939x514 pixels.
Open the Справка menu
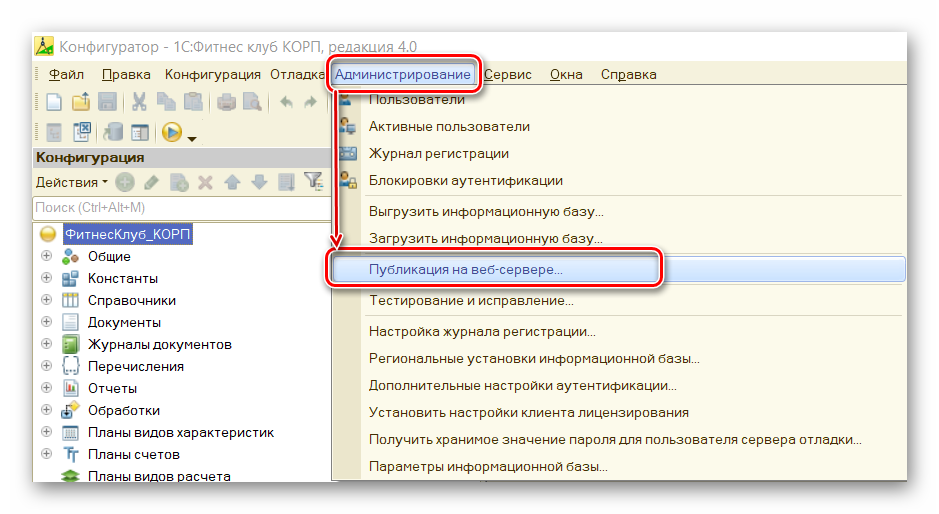pyautogui.click(x=628, y=74)
